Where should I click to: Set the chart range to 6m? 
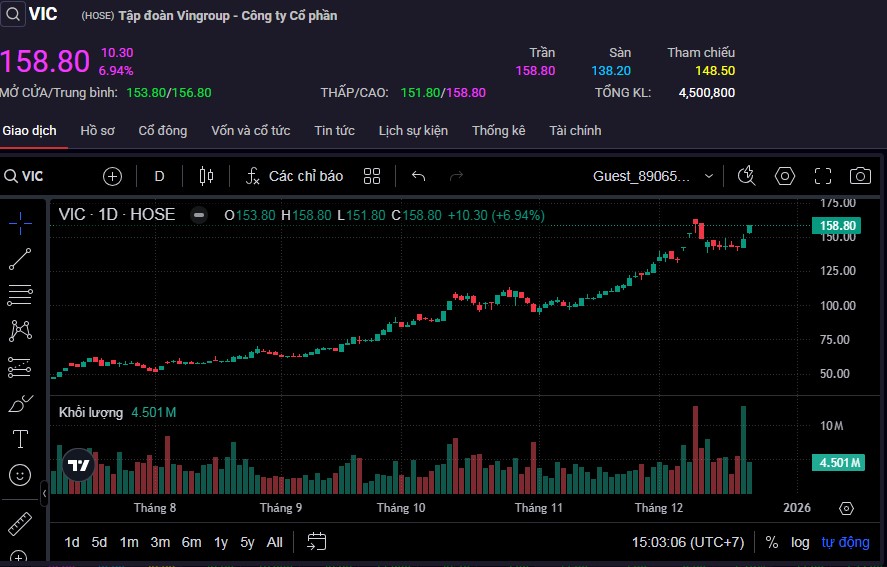(x=191, y=542)
